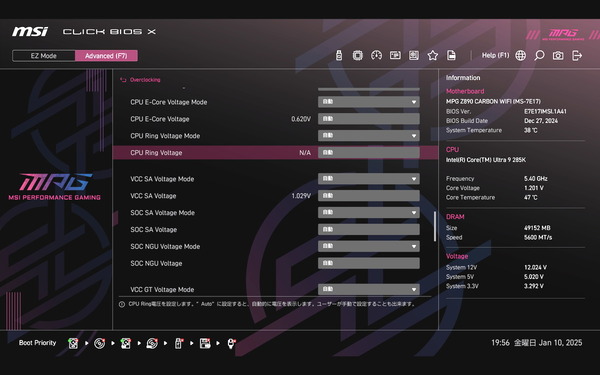Image resolution: width=600 pixels, height=375 pixels.
Task: Click the board icon left of the star
Action: click(x=414, y=55)
